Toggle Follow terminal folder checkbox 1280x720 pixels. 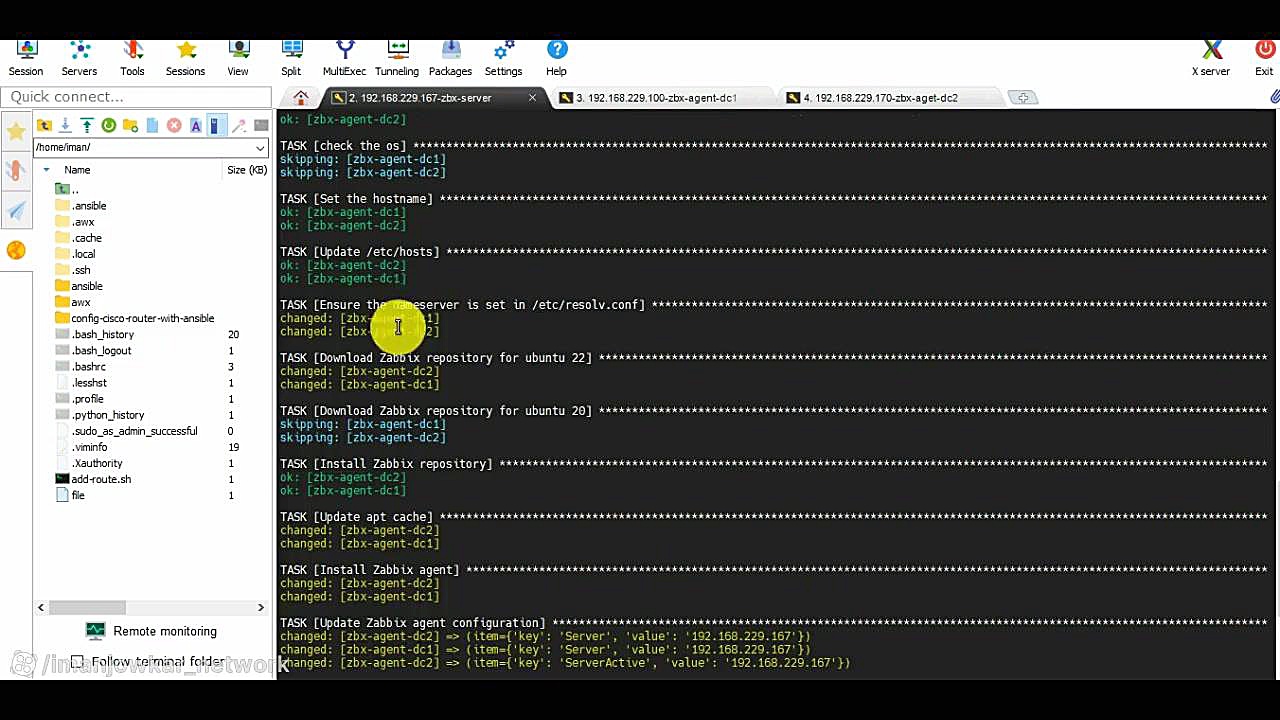pyautogui.click(x=77, y=662)
